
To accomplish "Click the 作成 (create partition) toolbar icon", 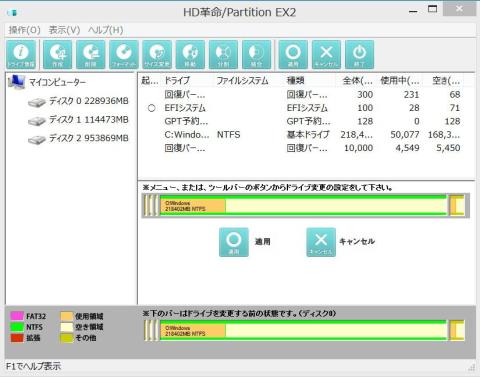I will click(57, 55).
